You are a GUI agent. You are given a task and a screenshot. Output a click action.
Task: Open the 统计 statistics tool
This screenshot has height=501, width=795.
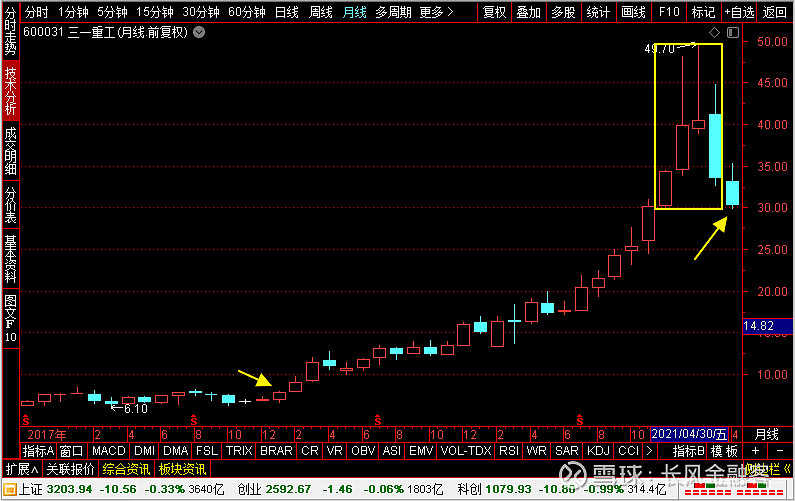[598, 12]
